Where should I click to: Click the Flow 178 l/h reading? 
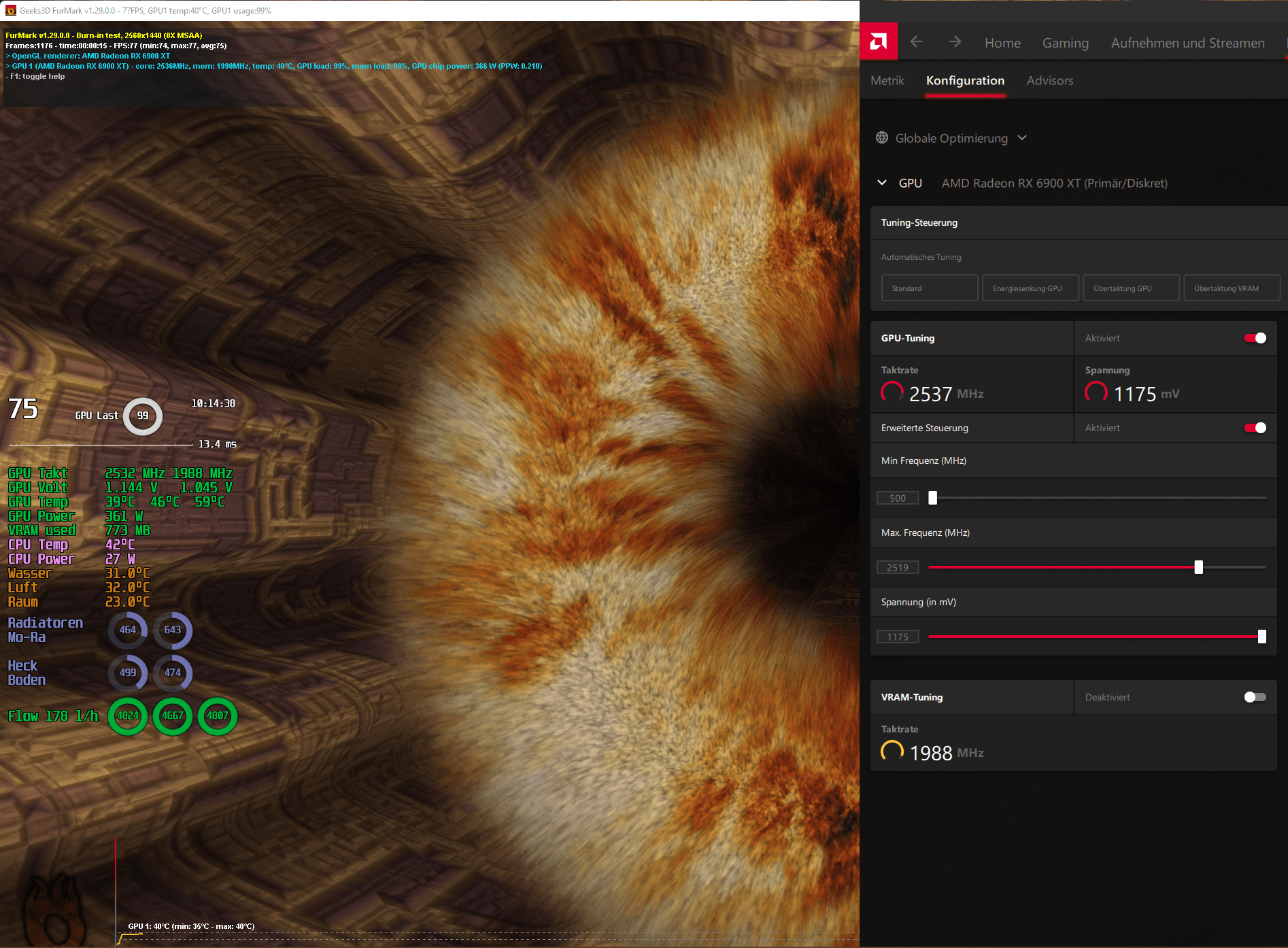tap(53, 716)
